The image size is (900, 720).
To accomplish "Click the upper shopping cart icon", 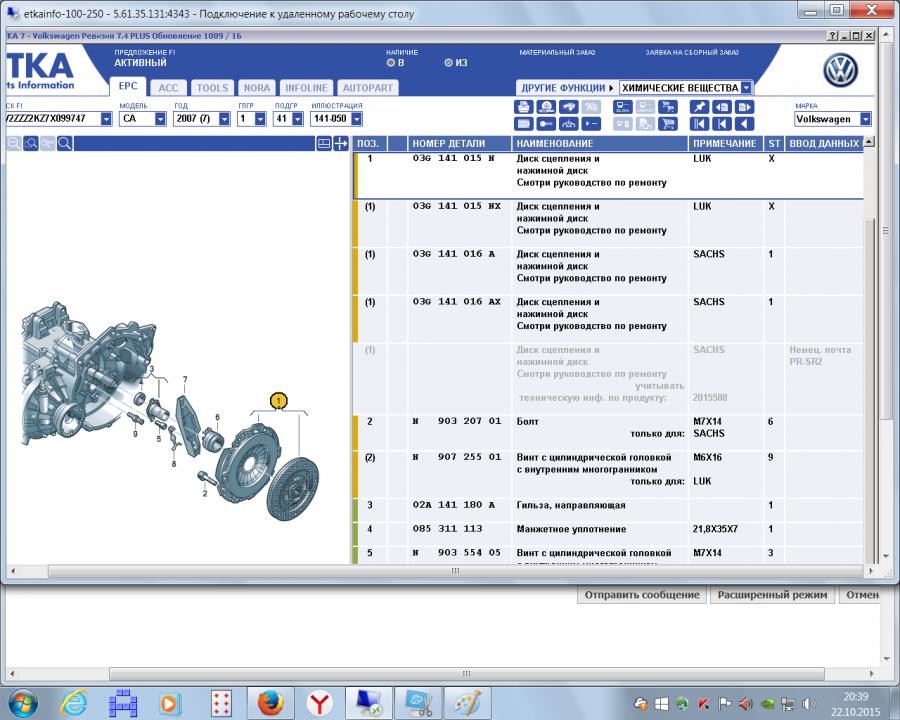I will point(668,107).
